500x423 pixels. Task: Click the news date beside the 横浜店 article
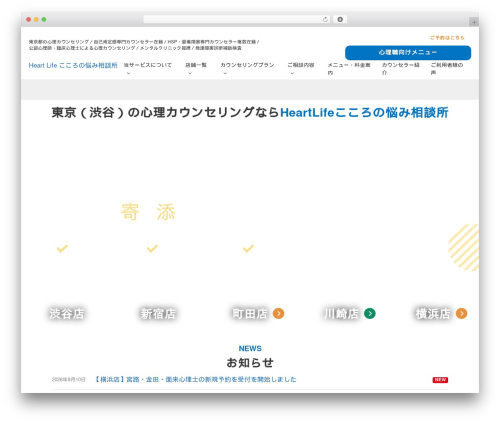(x=68, y=380)
